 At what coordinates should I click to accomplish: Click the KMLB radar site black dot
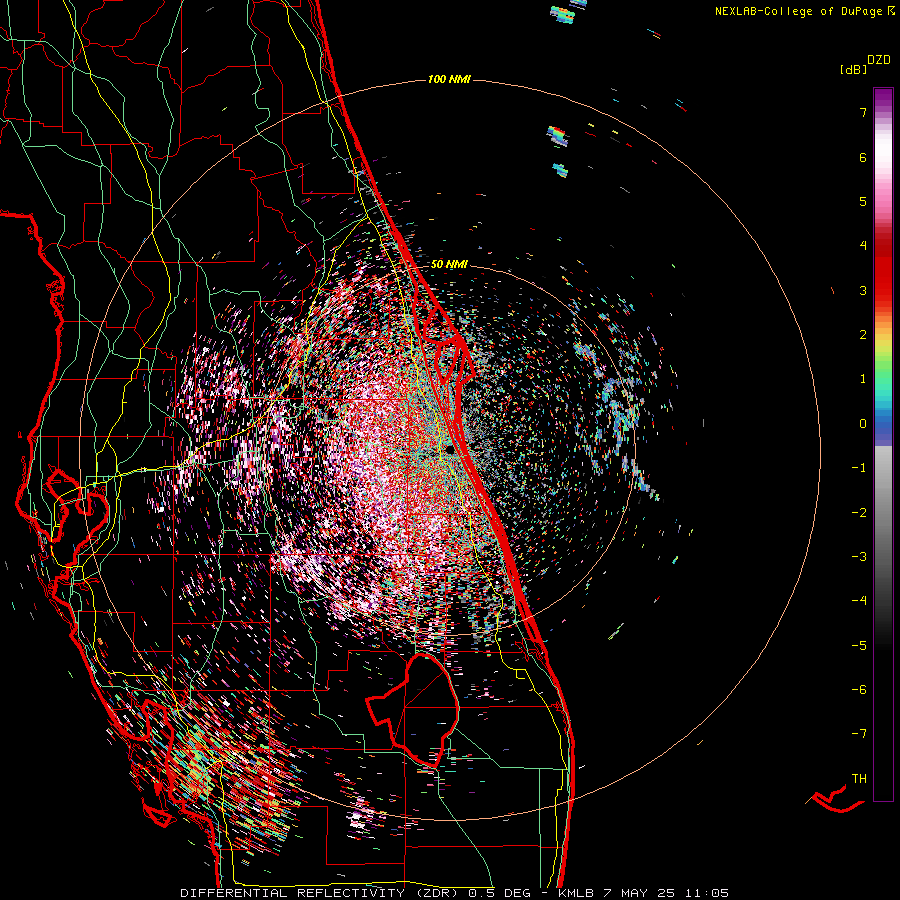coord(450,450)
